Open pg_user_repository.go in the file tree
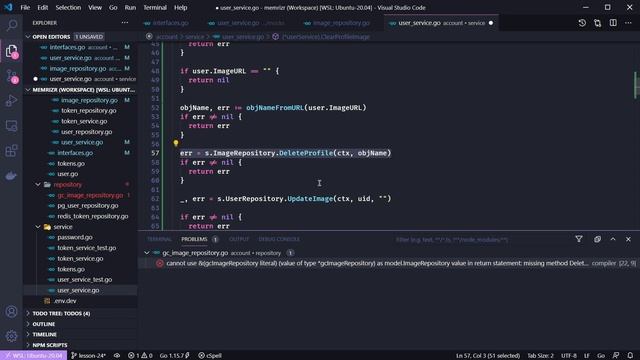 [x=88, y=206]
